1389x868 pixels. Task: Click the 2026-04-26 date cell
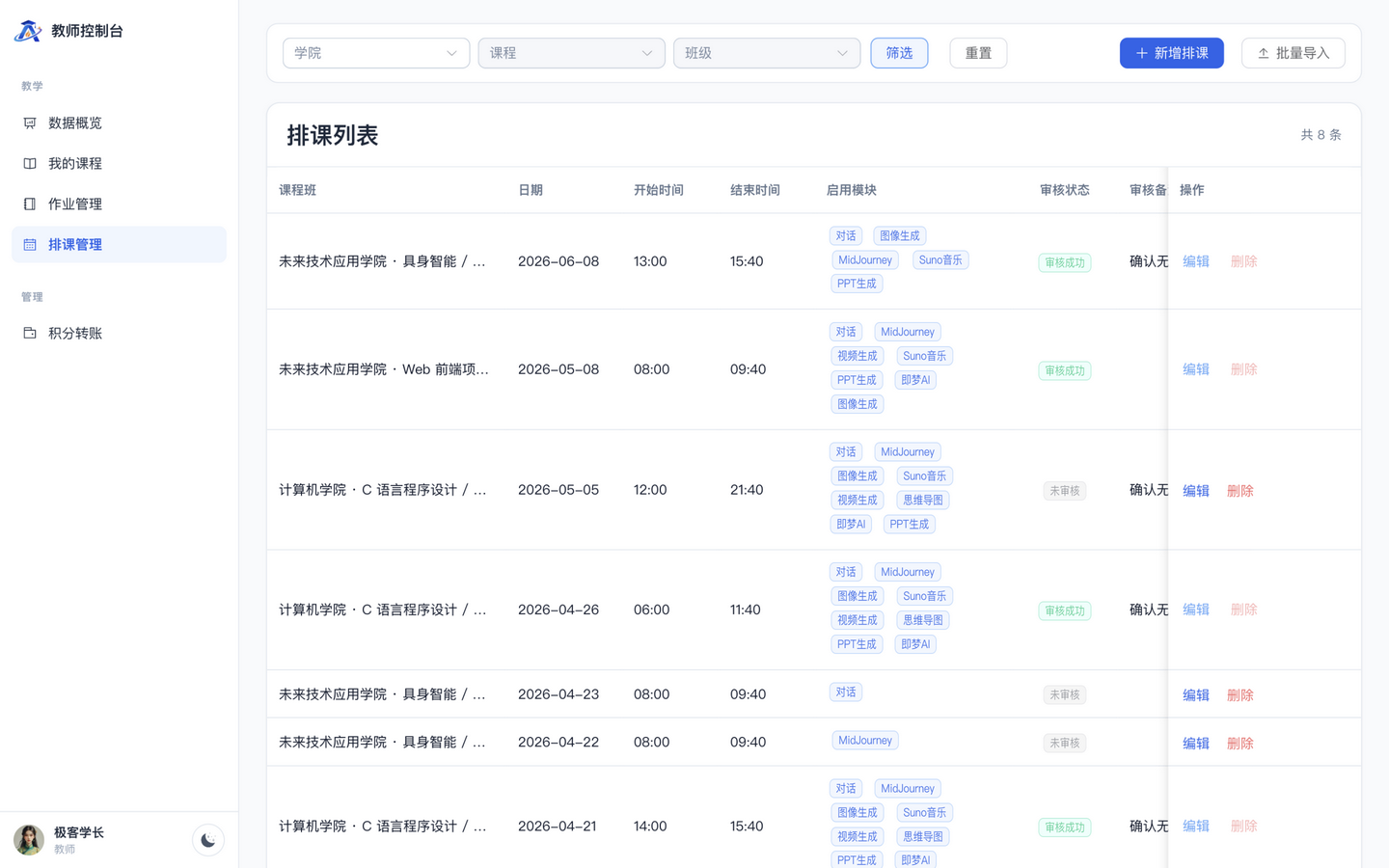[x=558, y=610]
